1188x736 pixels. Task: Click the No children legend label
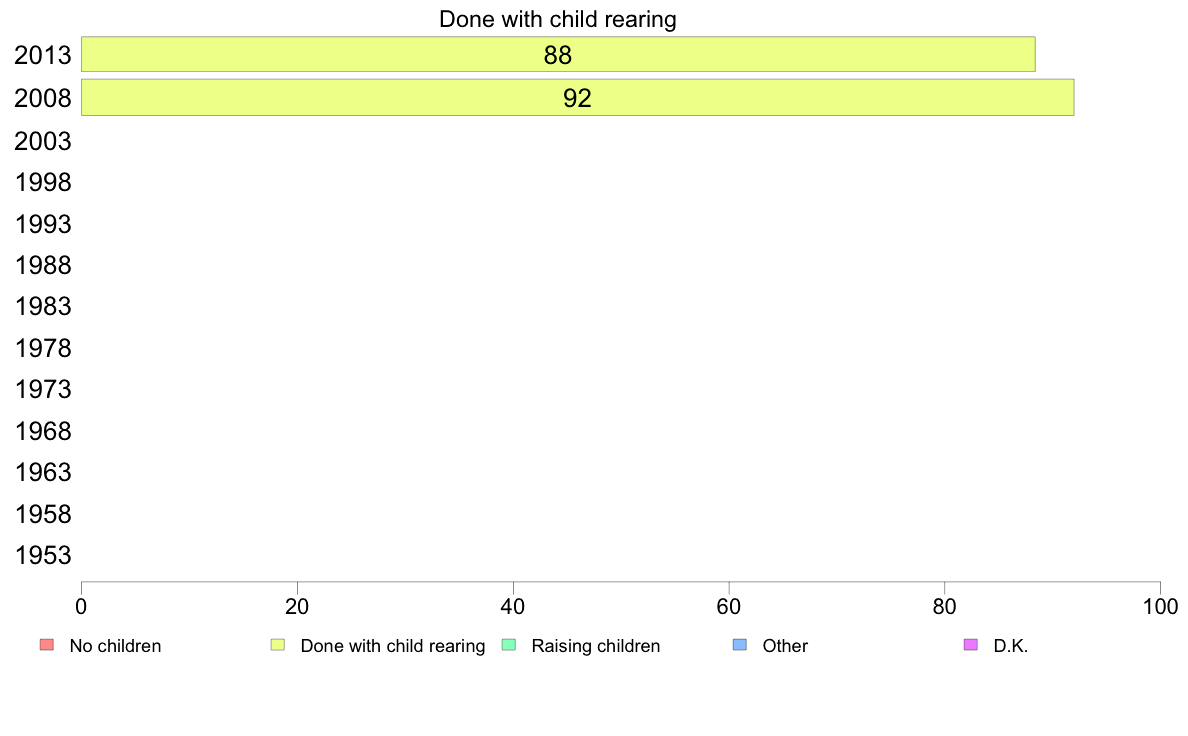pyautogui.click(x=115, y=646)
